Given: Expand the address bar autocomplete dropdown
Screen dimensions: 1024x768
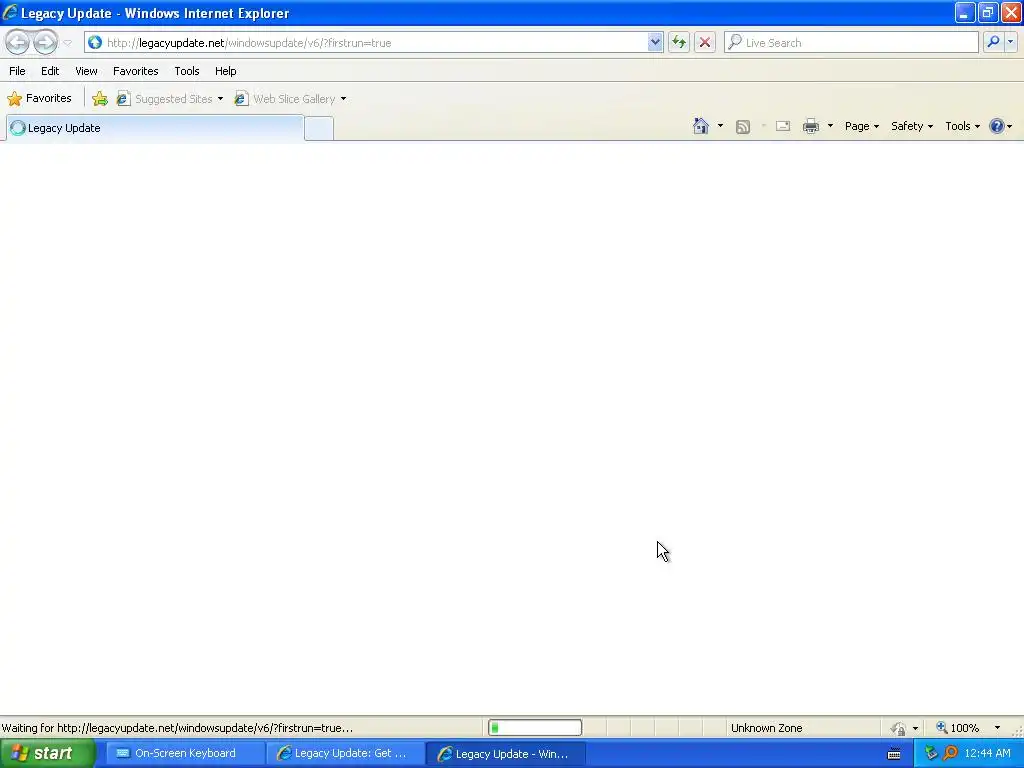Looking at the screenshot, I should coord(655,42).
